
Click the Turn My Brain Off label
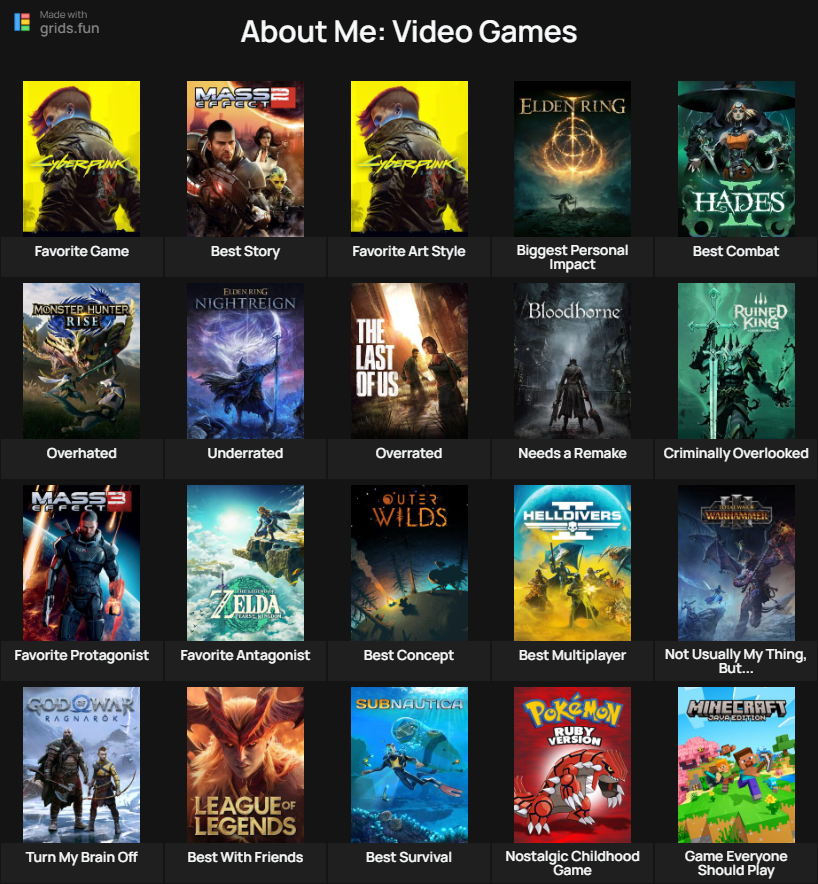(82, 858)
